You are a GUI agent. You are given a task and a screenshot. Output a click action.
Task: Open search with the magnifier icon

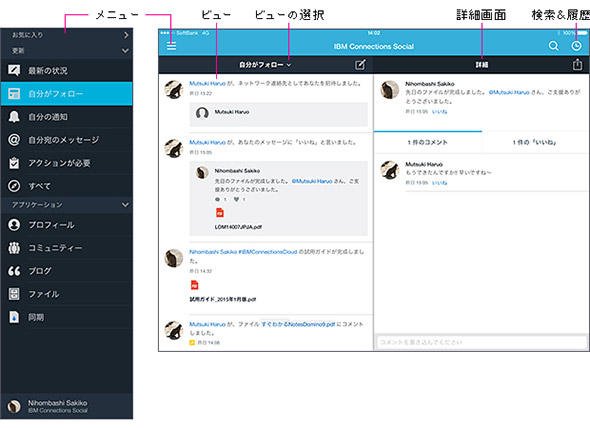pos(554,46)
